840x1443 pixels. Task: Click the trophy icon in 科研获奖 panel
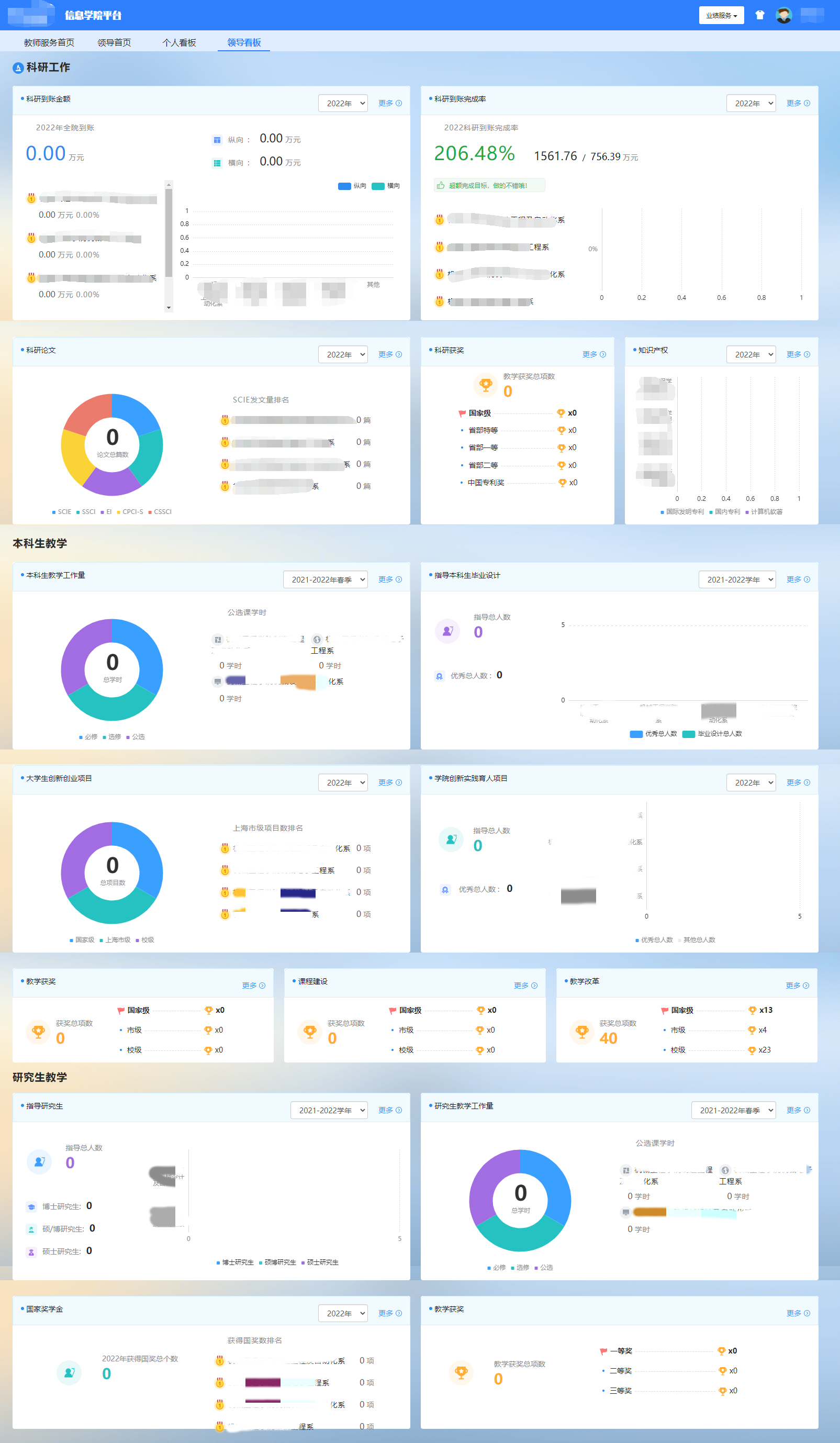point(486,385)
